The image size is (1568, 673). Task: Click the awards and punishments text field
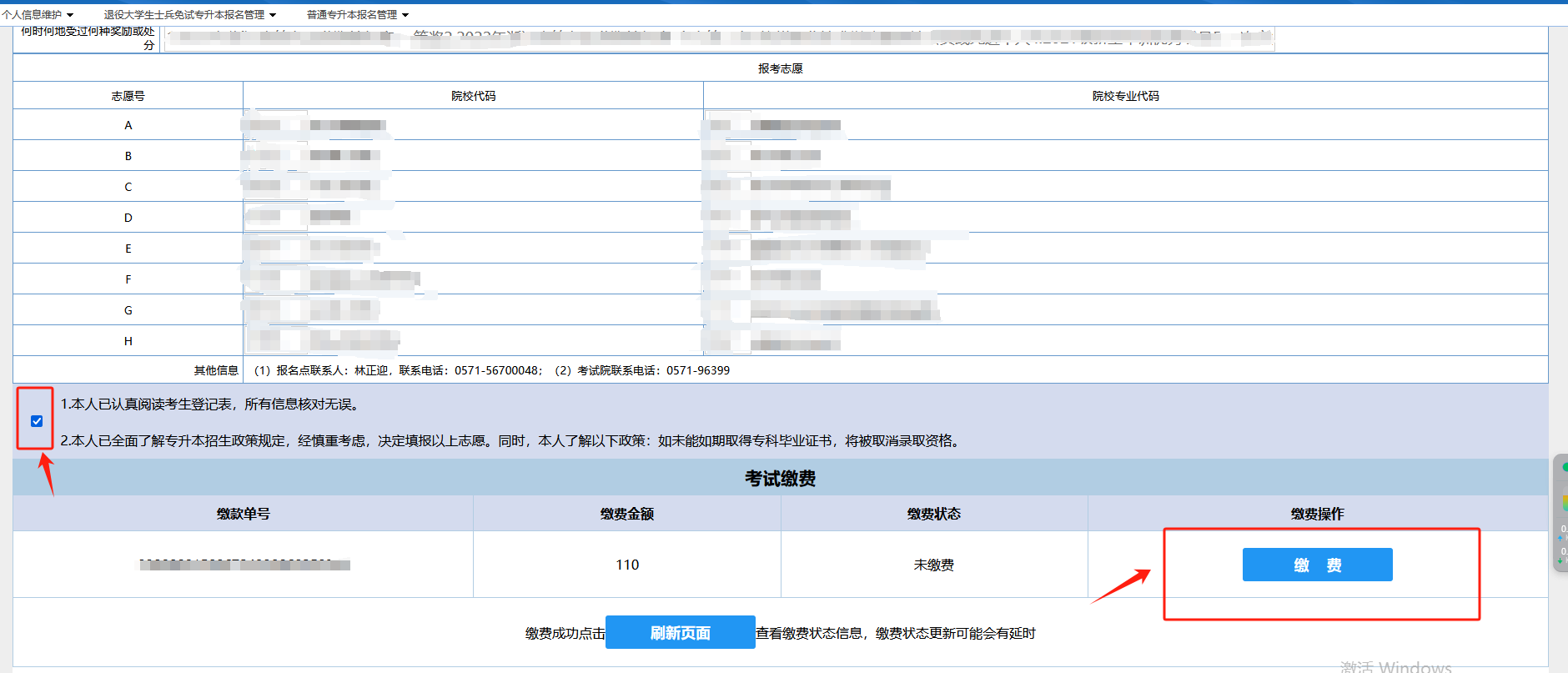pyautogui.click(x=718, y=38)
